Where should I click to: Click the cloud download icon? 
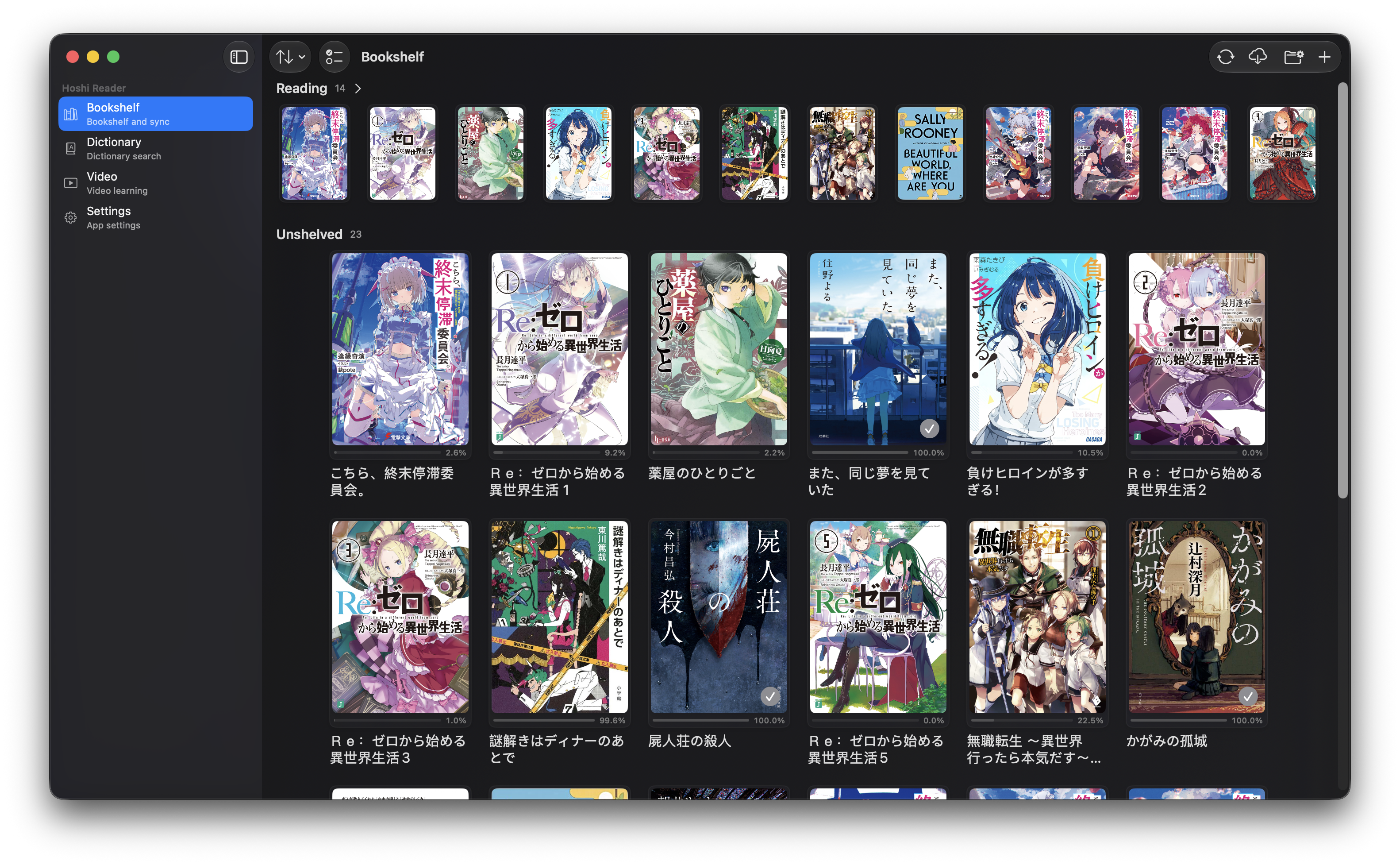point(1258,57)
